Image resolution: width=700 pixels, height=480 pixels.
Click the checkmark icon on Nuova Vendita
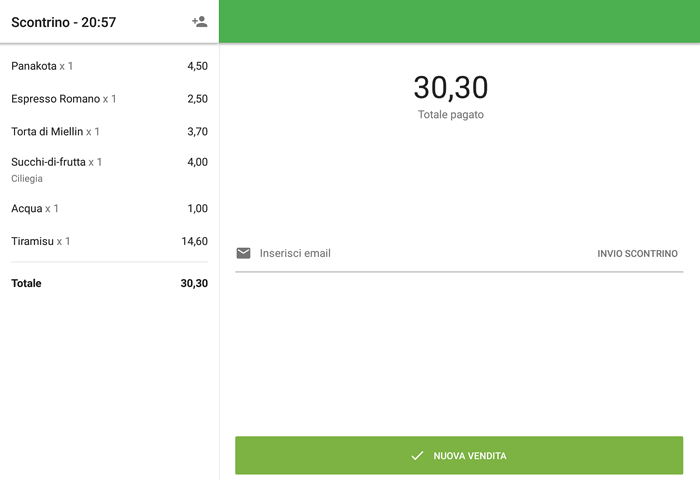pyautogui.click(x=418, y=456)
